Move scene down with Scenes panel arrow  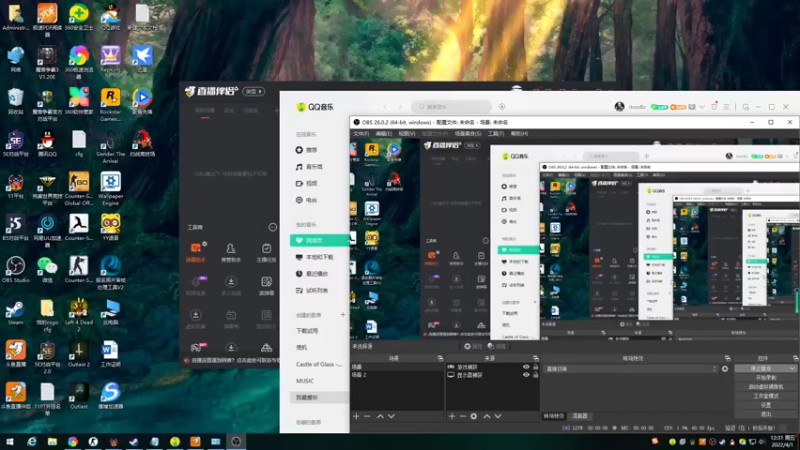(x=391, y=416)
